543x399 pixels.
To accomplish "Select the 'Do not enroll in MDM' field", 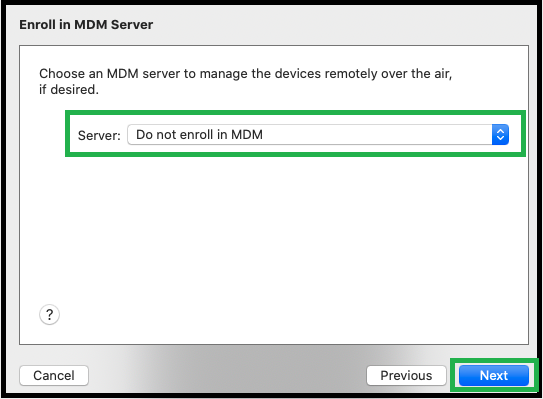I will click(x=318, y=134).
